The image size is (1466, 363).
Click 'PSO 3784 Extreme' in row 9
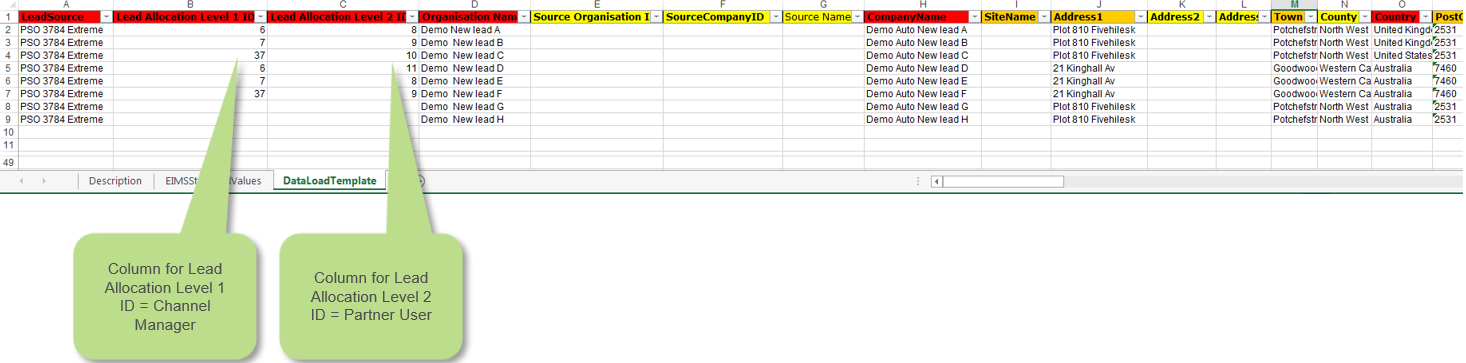coord(65,119)
